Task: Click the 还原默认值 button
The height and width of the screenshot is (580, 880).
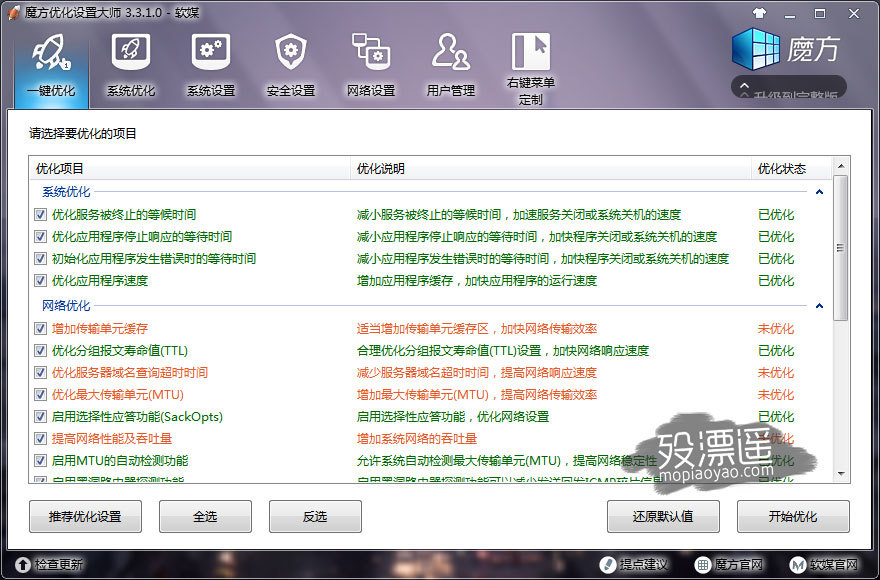Action: (x=663, y=517)
